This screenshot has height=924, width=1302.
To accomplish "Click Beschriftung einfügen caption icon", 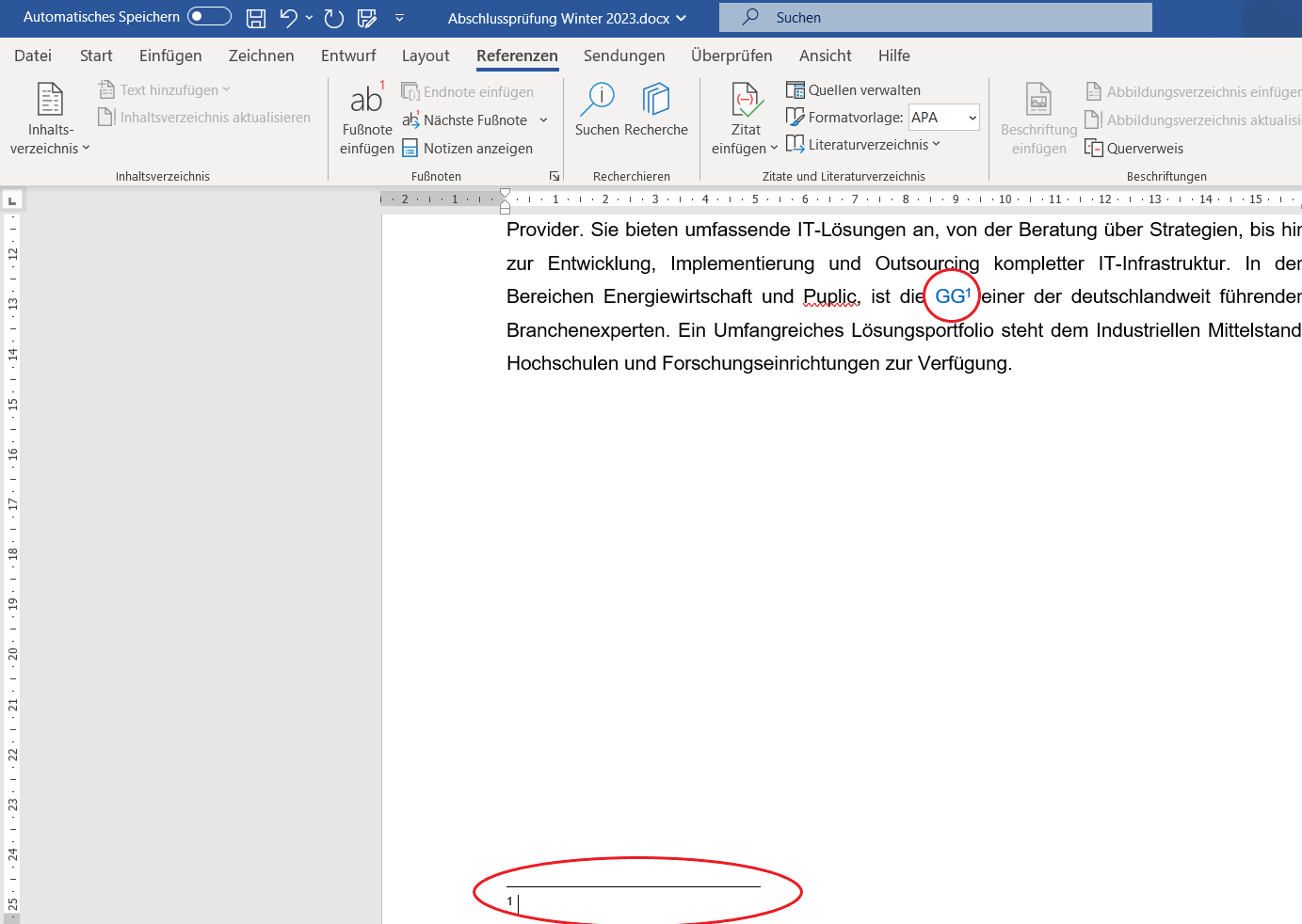I will [x=1038, y=100].
